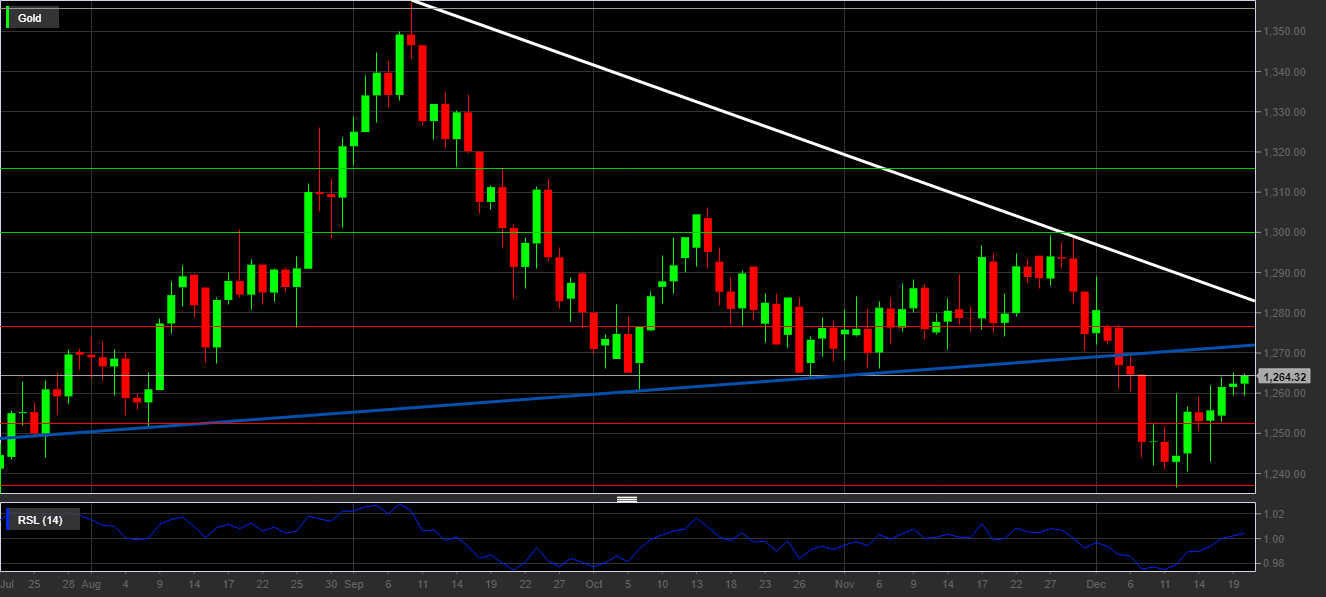Click the panel divider grip handle
The height and width of the screenshot is (597, 1326).
click(627, 499)
